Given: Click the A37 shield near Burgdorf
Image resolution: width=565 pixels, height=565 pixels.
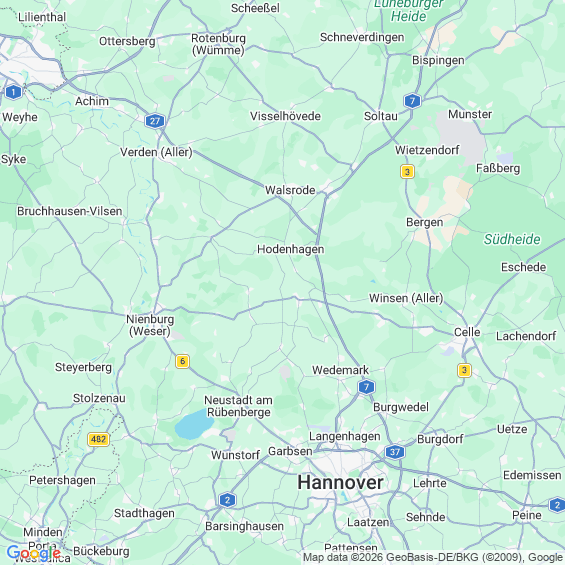Looking at the screenshot, I should pyautogui.click(x=395, y=452).
